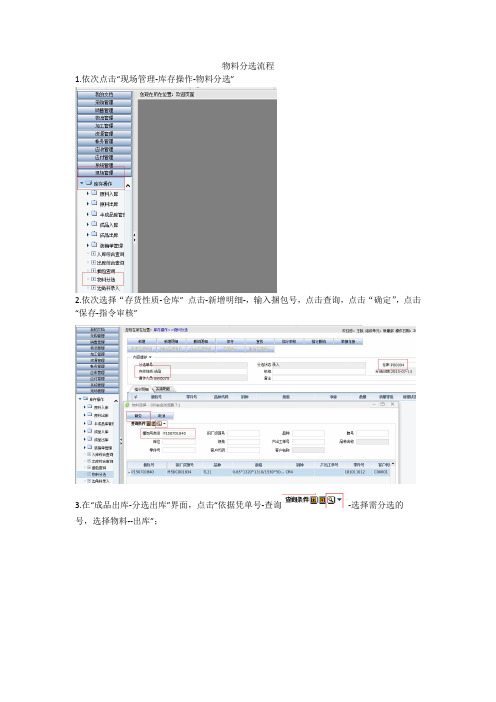Select 入库综合查询 tree item in first screenshot
Viewport: 496px width, 702px height.
pos(111,254)
